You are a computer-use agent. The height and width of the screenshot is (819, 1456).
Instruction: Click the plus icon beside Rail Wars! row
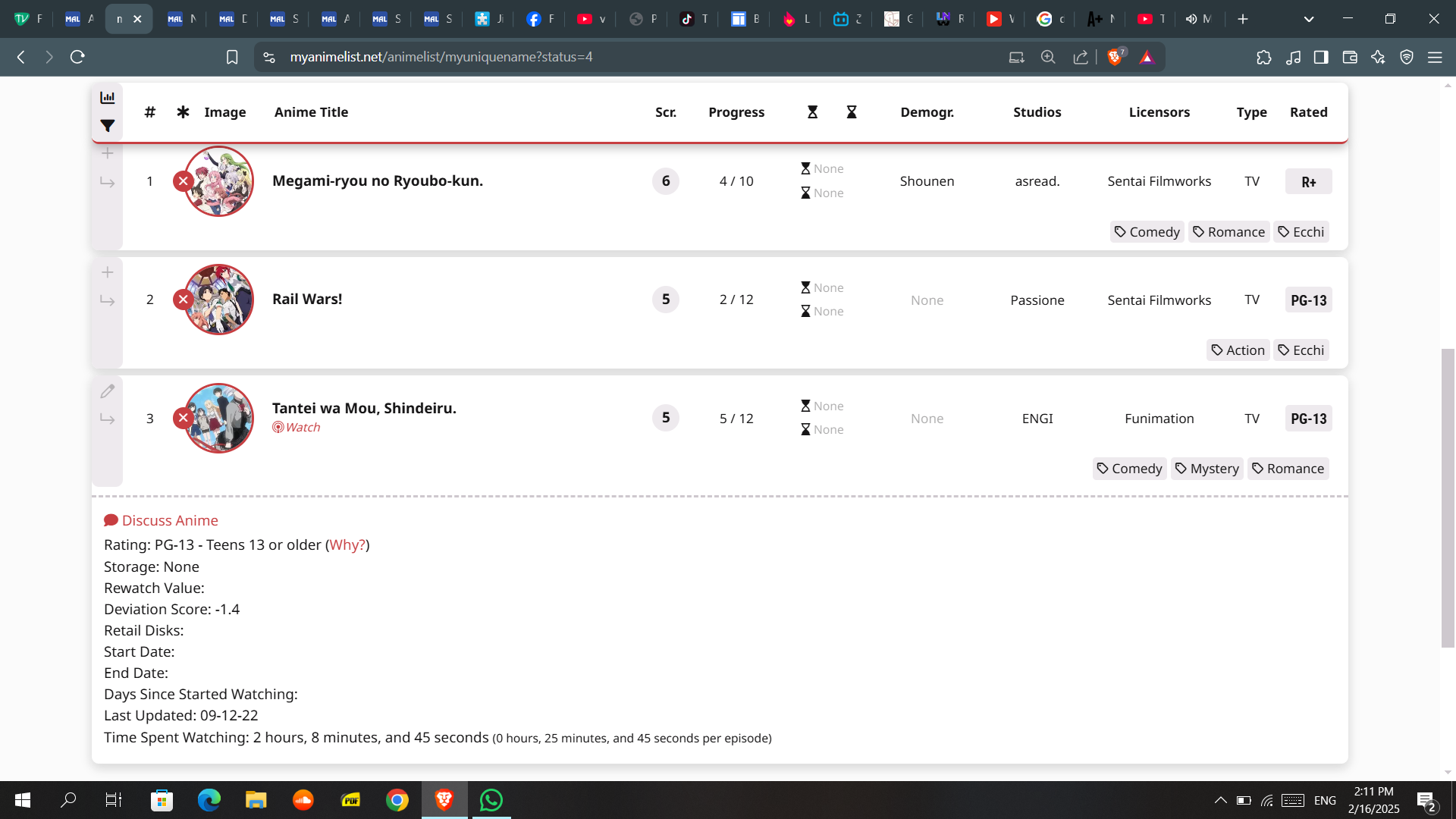[x=108, y=272]
